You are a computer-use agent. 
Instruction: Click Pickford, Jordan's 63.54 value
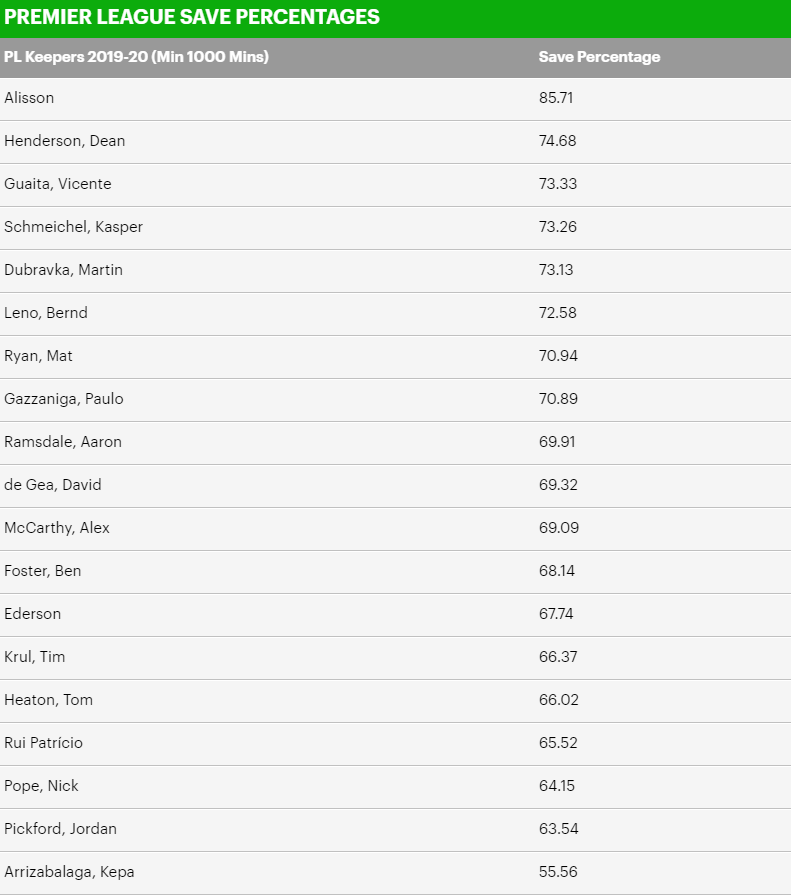559,829
